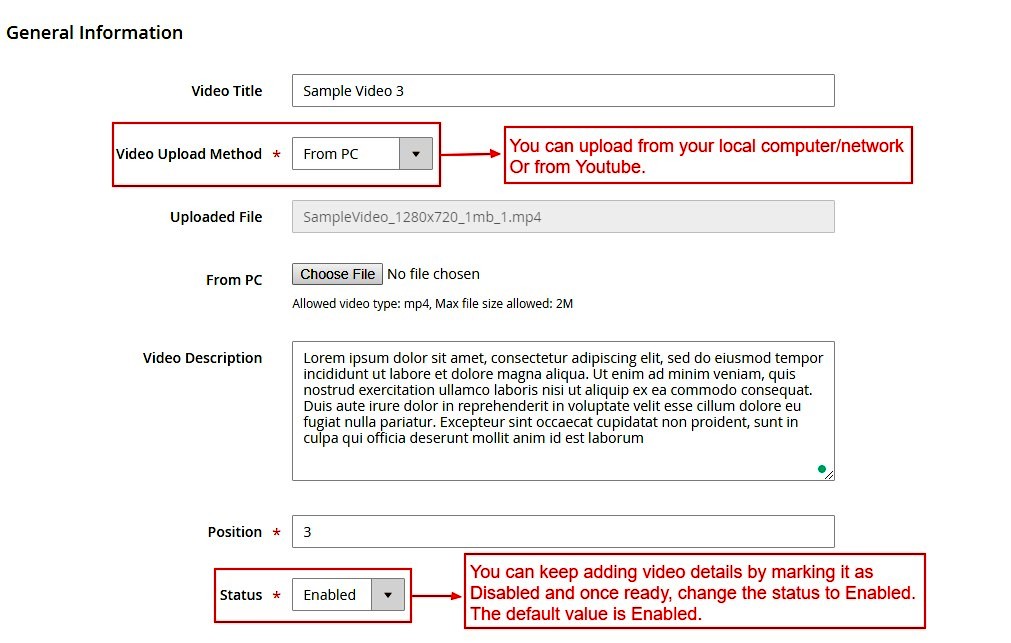Click the Video Upload Method label
The width and height of the screenshot is (1011, 643).
coord(189,154)
